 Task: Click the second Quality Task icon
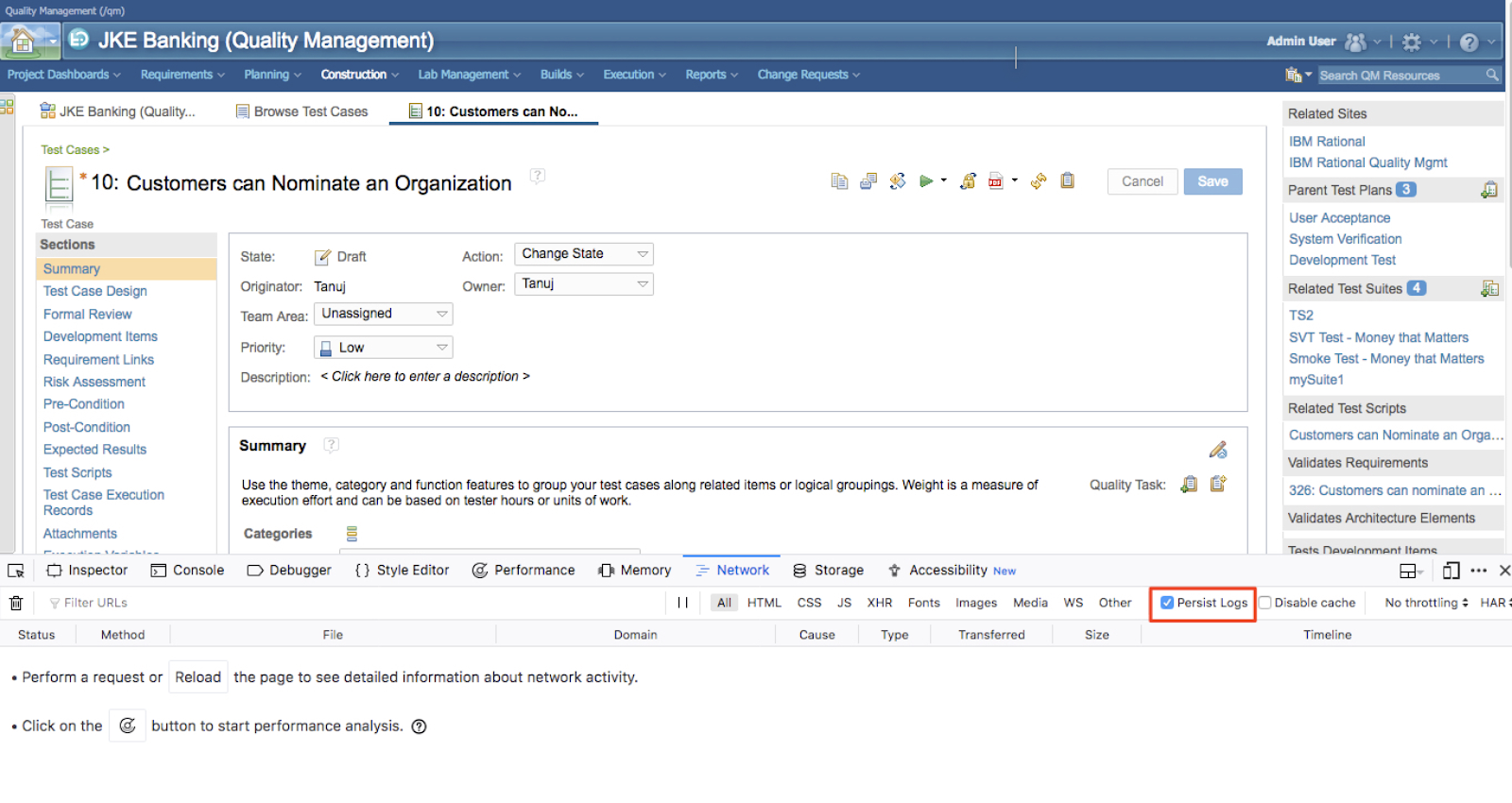click(x=1218, y=484)
